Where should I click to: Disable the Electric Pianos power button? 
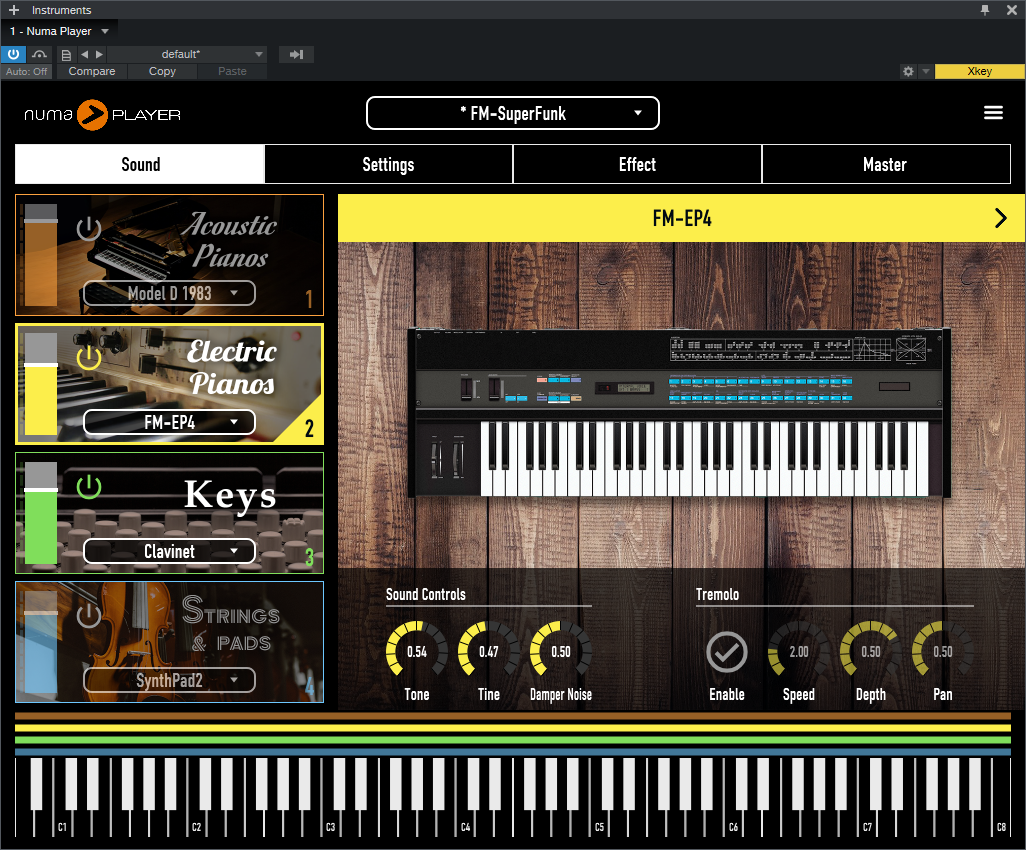pos(88,357)
